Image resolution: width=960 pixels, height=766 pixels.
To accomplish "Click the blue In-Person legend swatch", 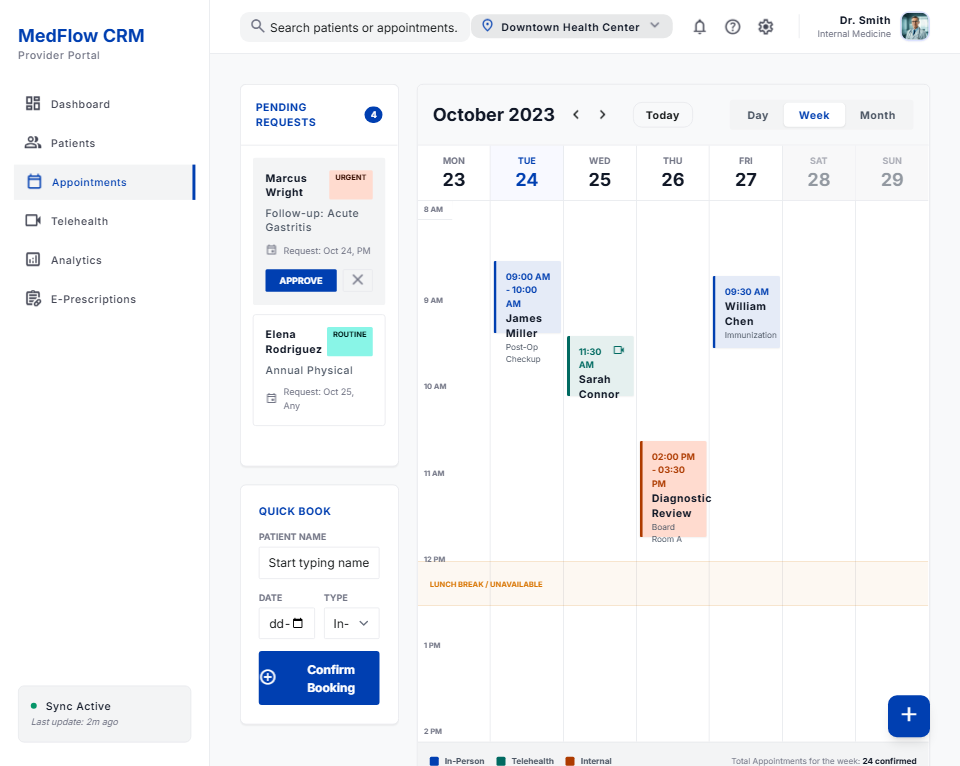I will (434, 761).
